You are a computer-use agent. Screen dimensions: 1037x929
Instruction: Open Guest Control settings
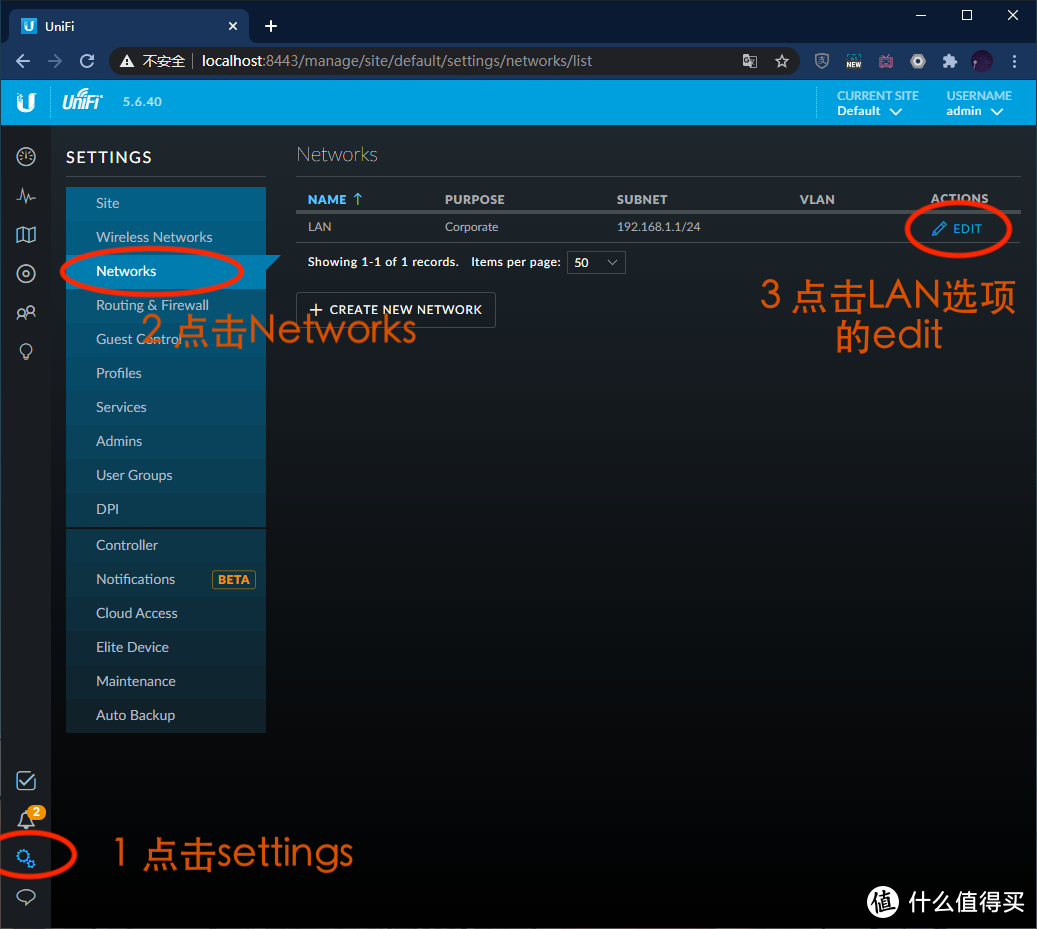click(x=166, y=339)
